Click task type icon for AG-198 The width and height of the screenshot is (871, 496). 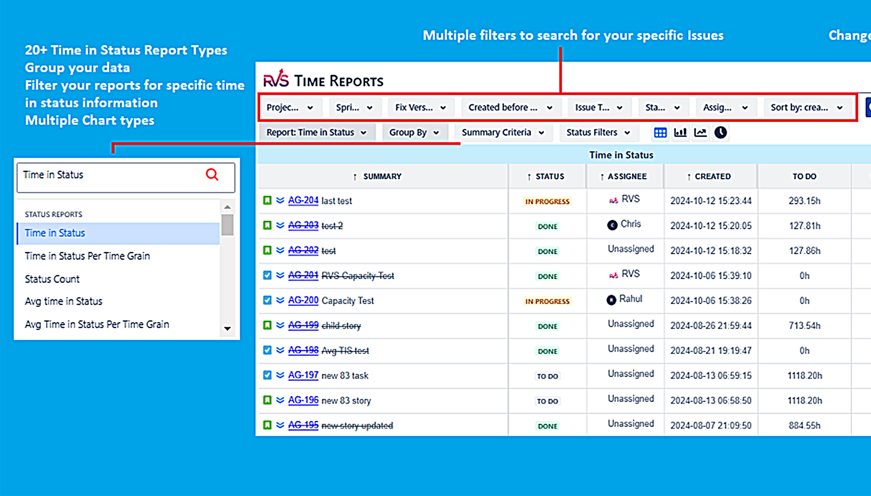click(267, 350)
